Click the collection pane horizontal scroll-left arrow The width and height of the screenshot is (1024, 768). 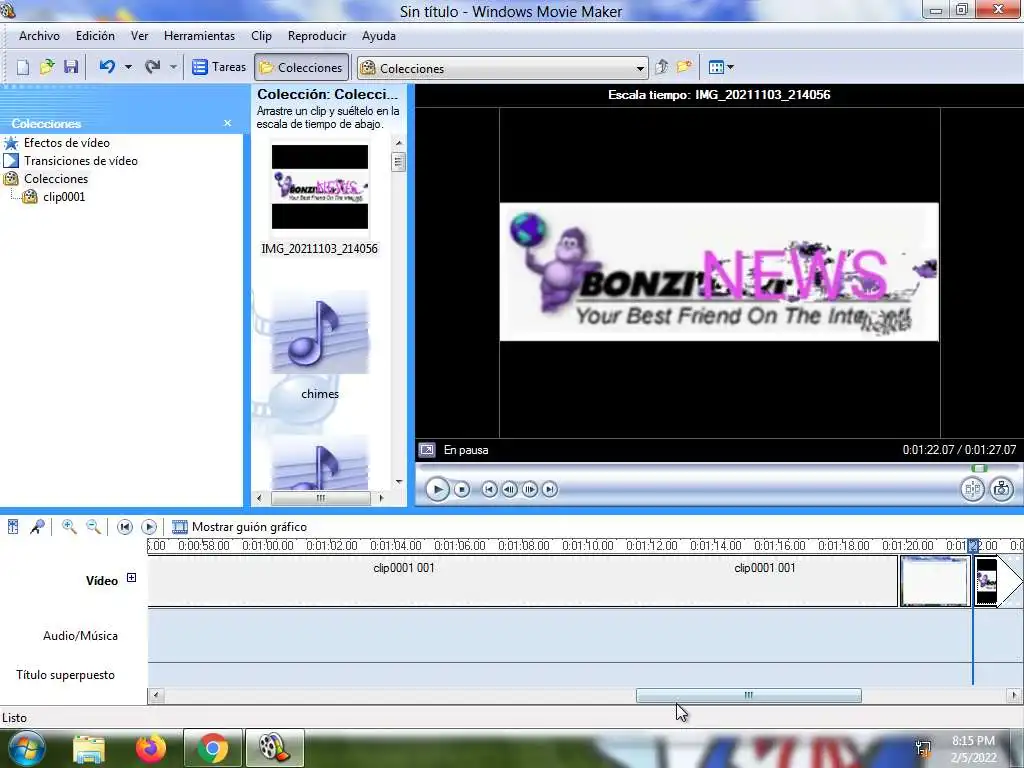(259, 498)
